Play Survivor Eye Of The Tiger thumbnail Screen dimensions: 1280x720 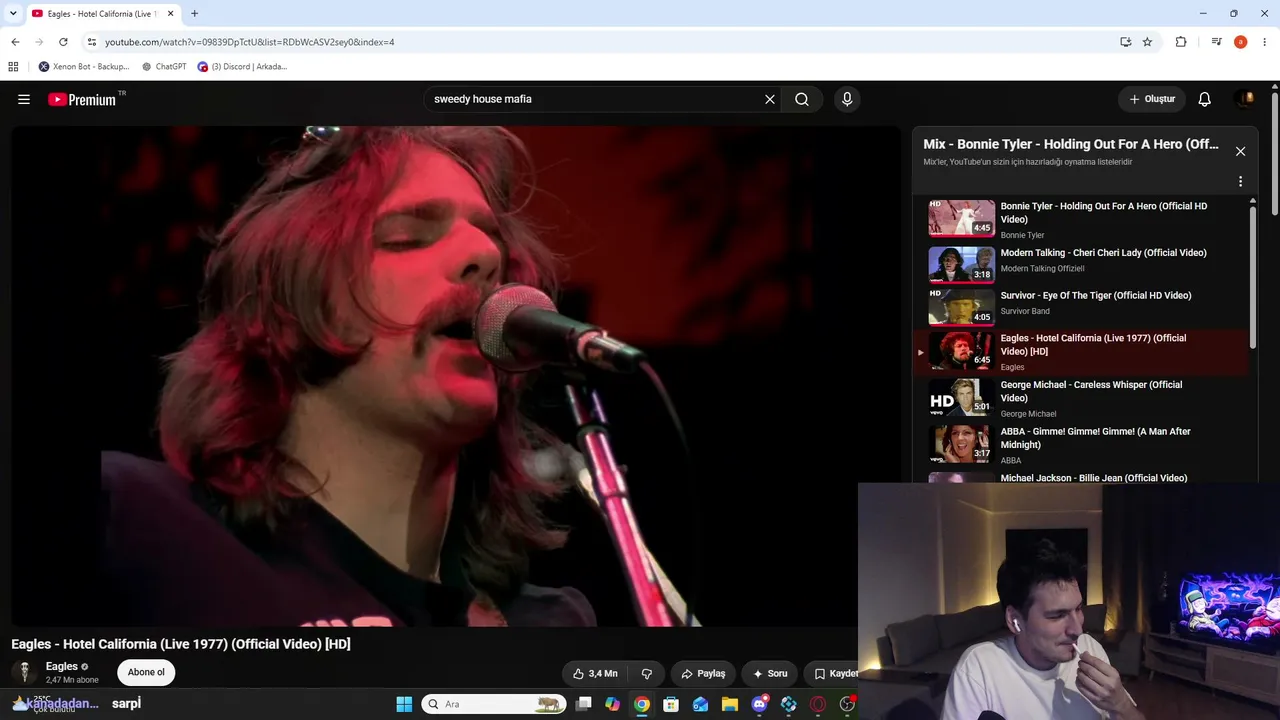(x=962, y=307)
